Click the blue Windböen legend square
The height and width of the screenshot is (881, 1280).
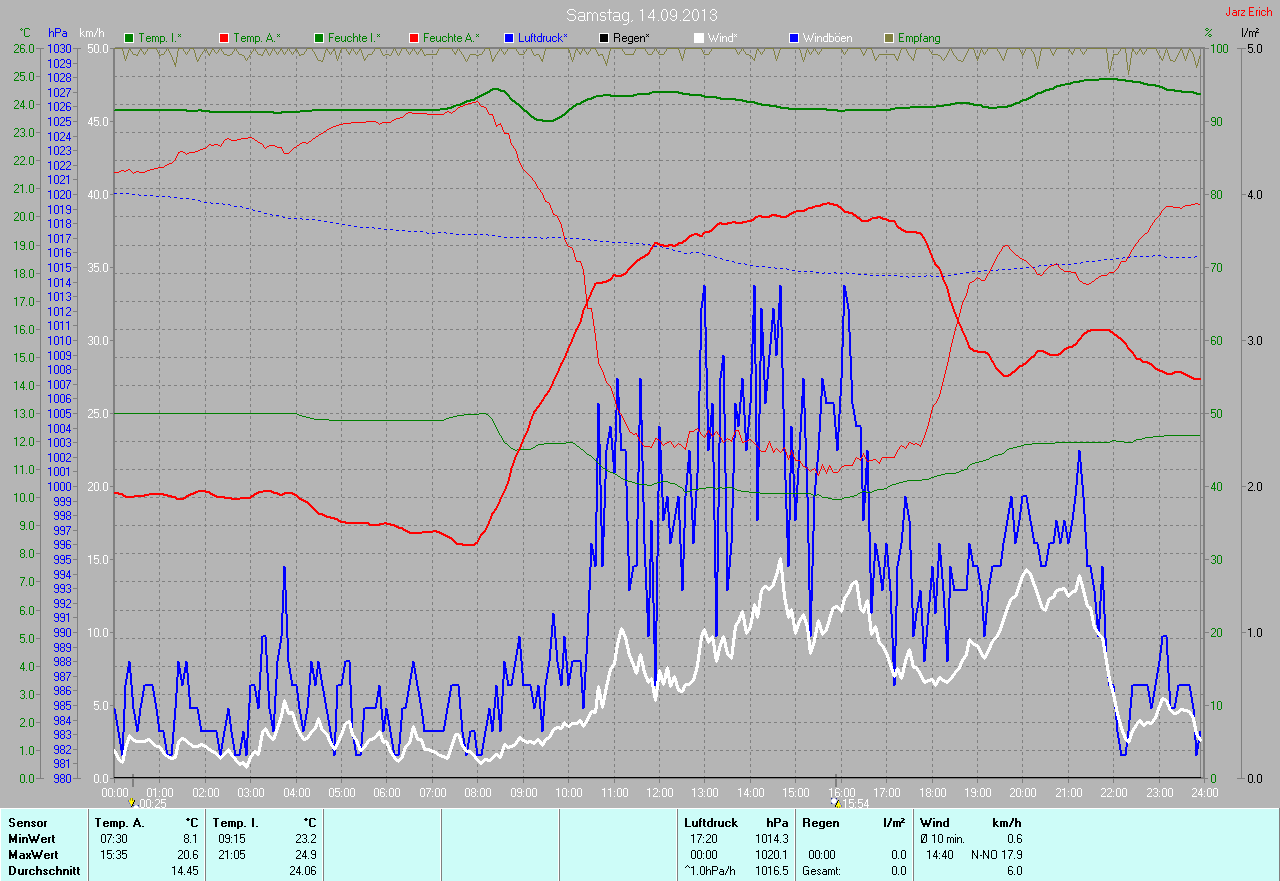[x=793, y=38]
